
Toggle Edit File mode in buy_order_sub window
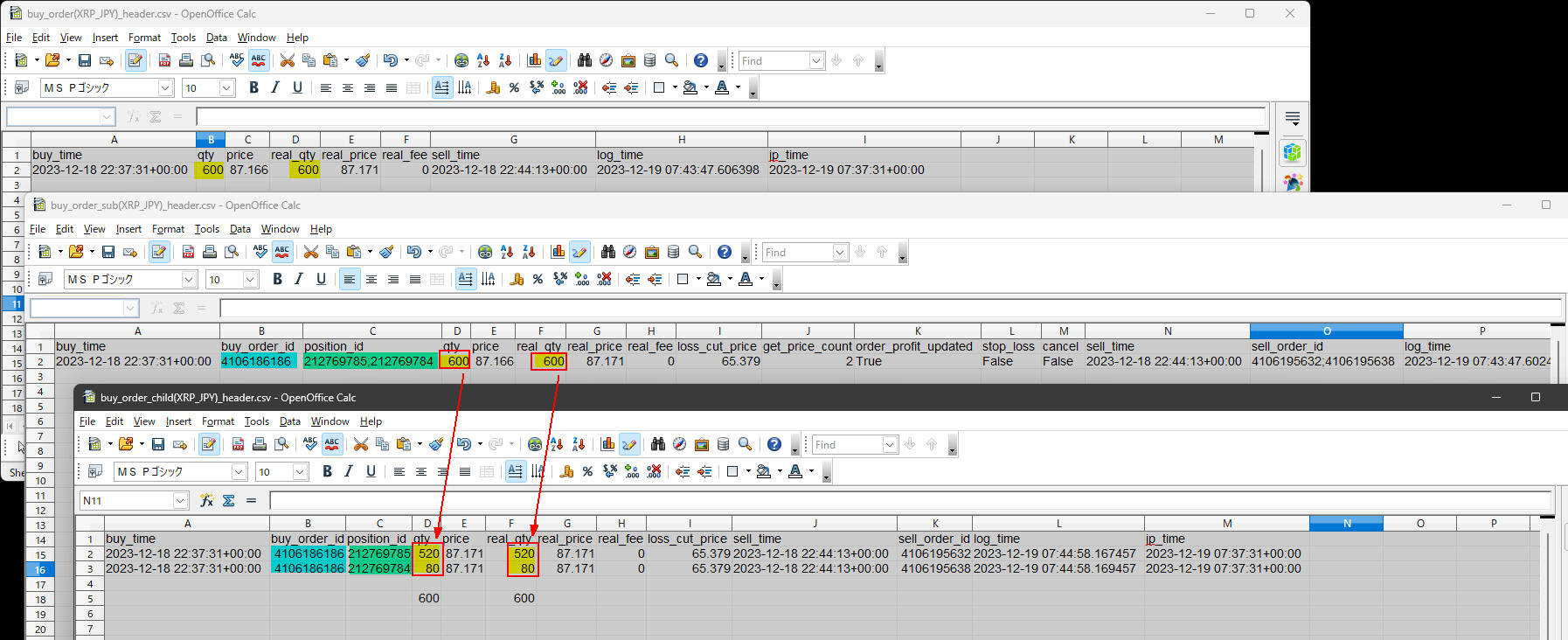point(159,252)
